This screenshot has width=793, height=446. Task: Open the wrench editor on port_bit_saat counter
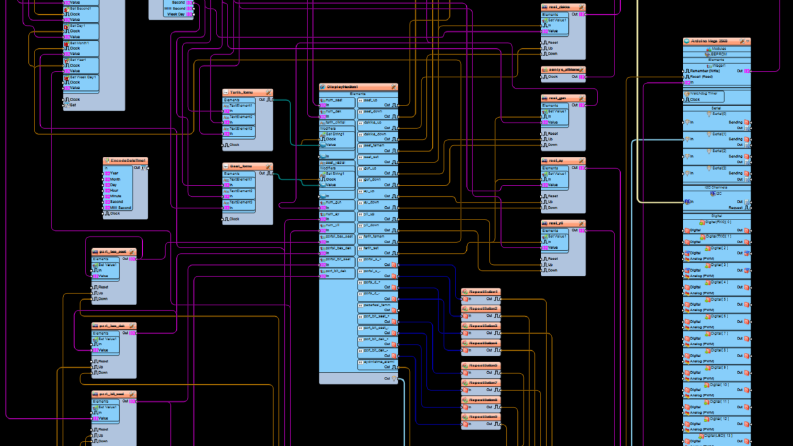[132, 394]
